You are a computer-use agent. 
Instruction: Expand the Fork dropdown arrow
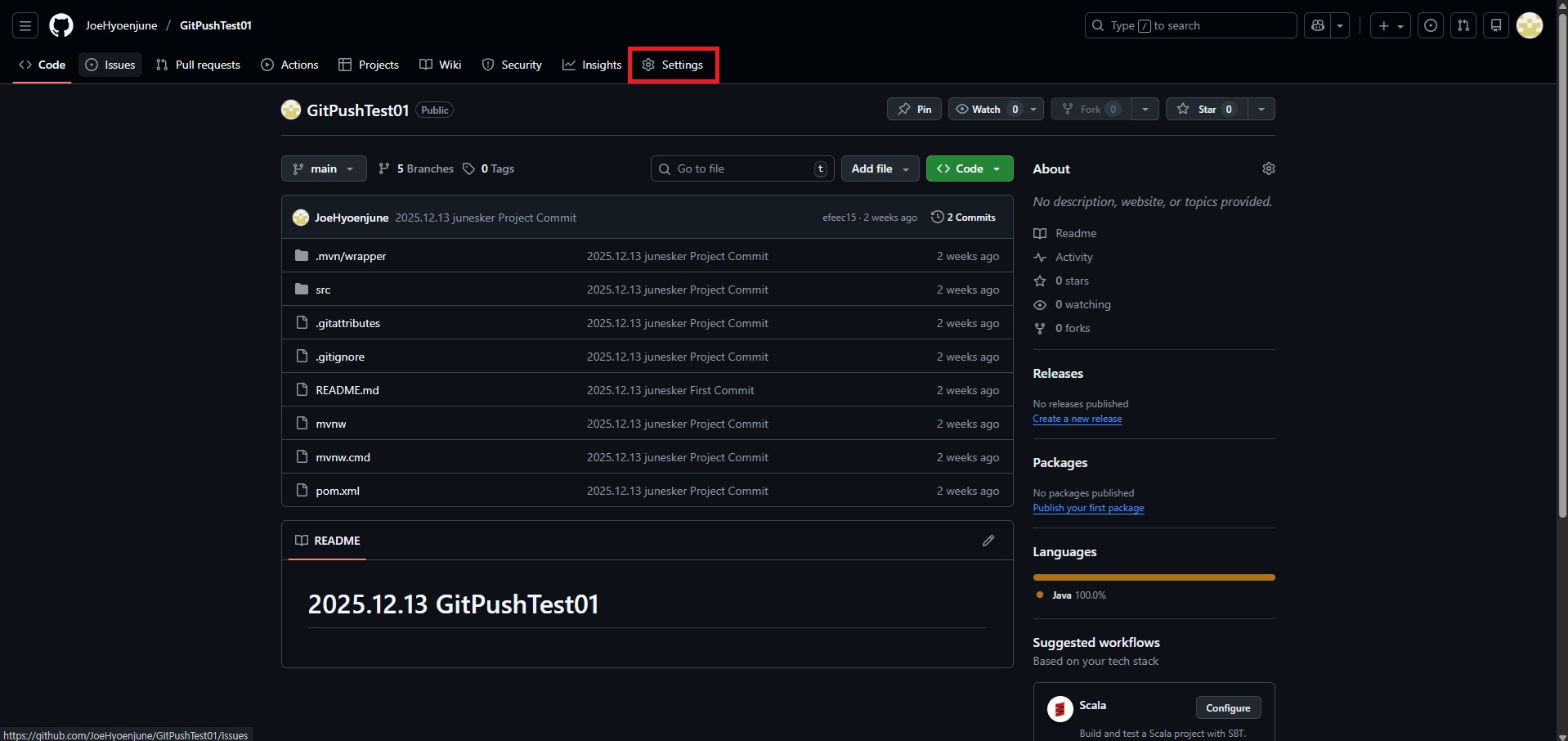pyautogui.click(x=1145, y=109)
